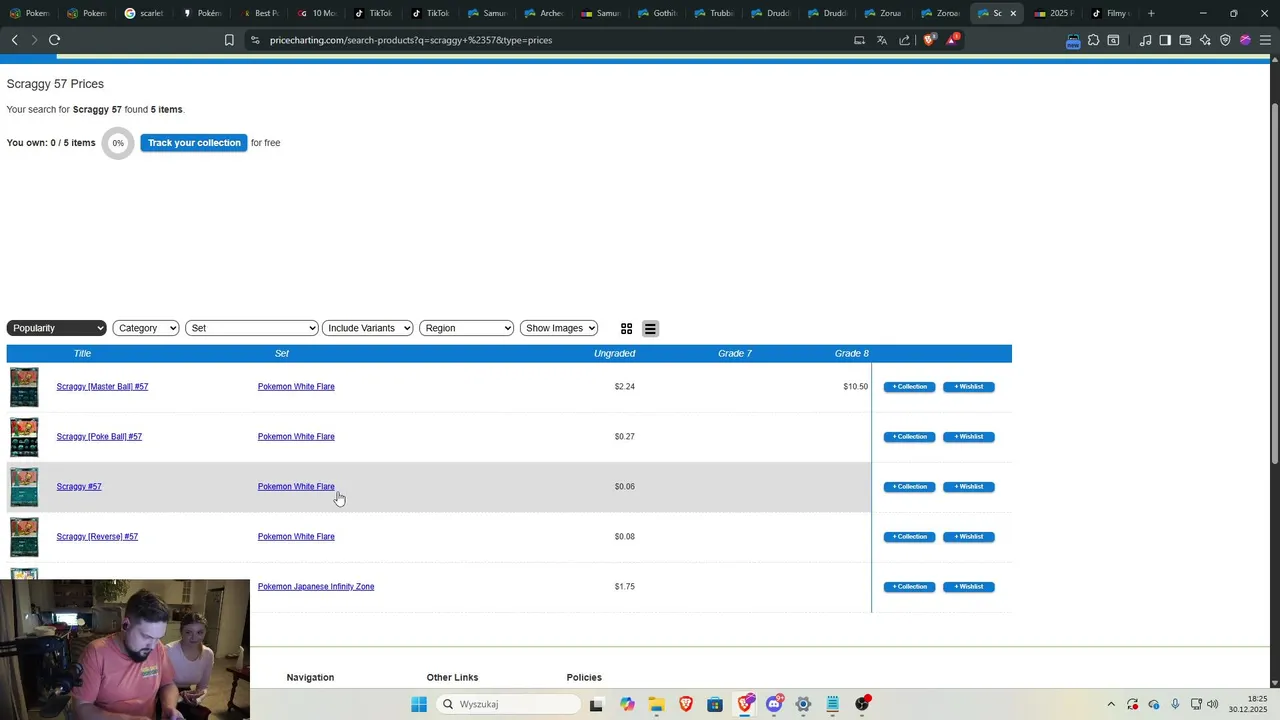The width and height of the screenshot is (1280, 720).
Task: Open the translate page icon in address bar
Action: (x=882, y=40)
